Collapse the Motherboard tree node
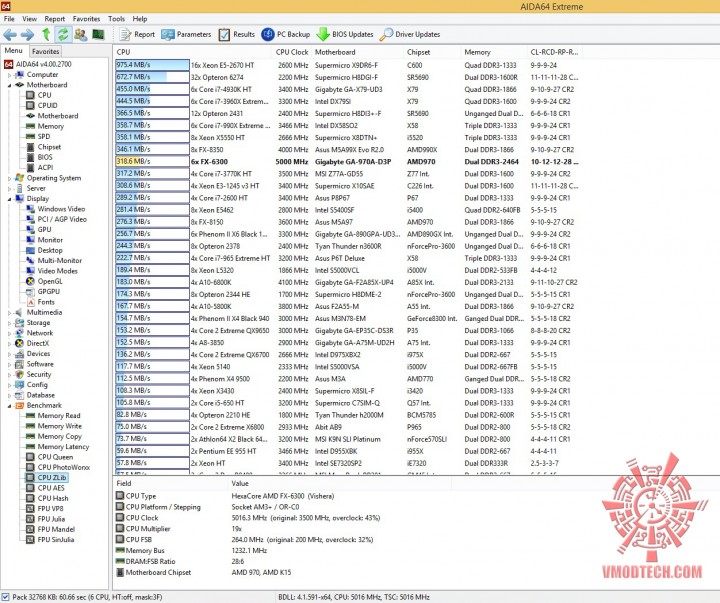Image resolution: width=720 pixels, height=603 pixels. pos(9,85)
